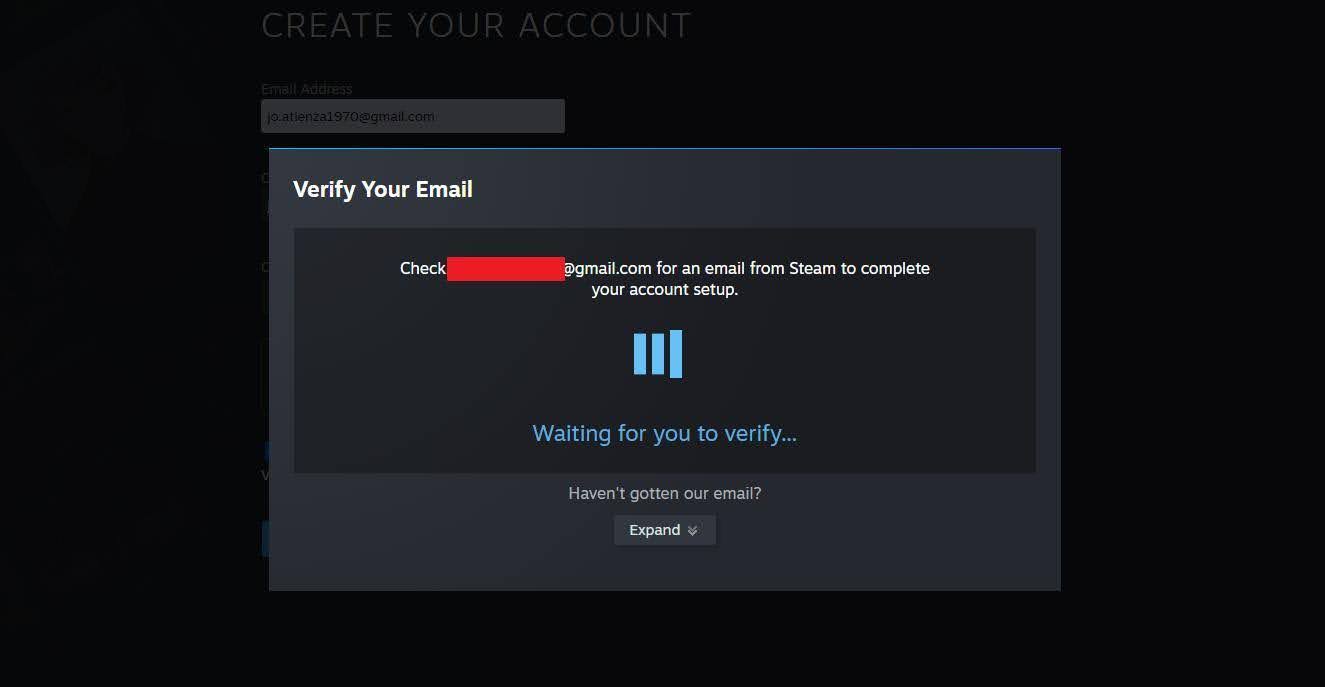Click the double-chevron icon on Expand
This screenshot has width=1325, height=687.
692,531
